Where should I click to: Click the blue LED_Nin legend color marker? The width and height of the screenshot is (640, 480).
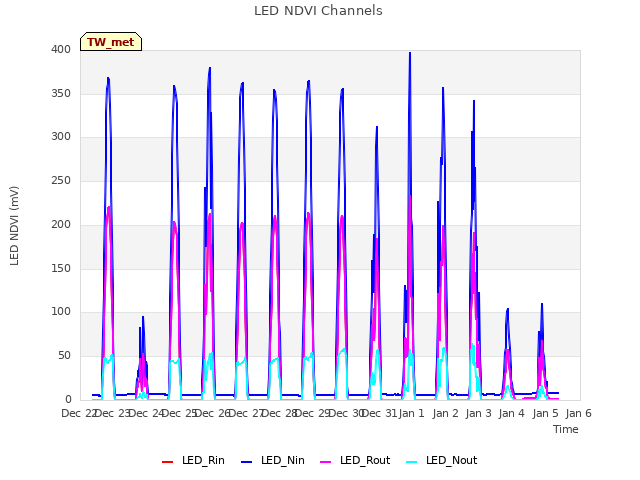pos(247,461)
